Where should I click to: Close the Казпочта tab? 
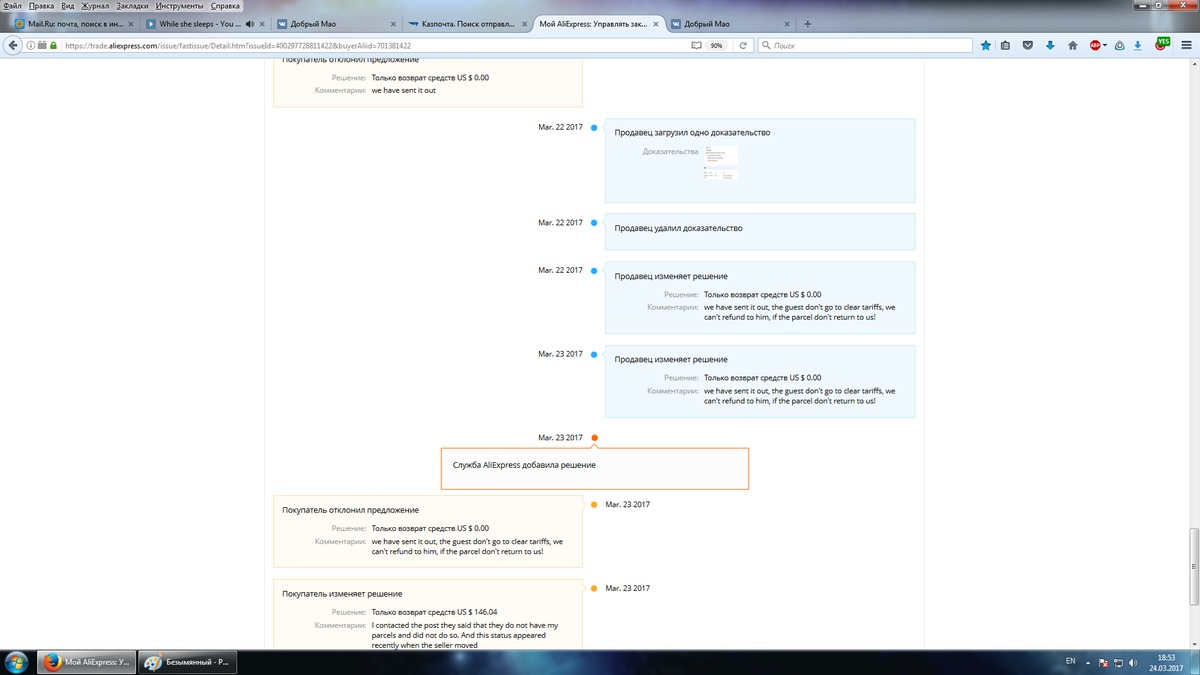[x=524, y=24]
